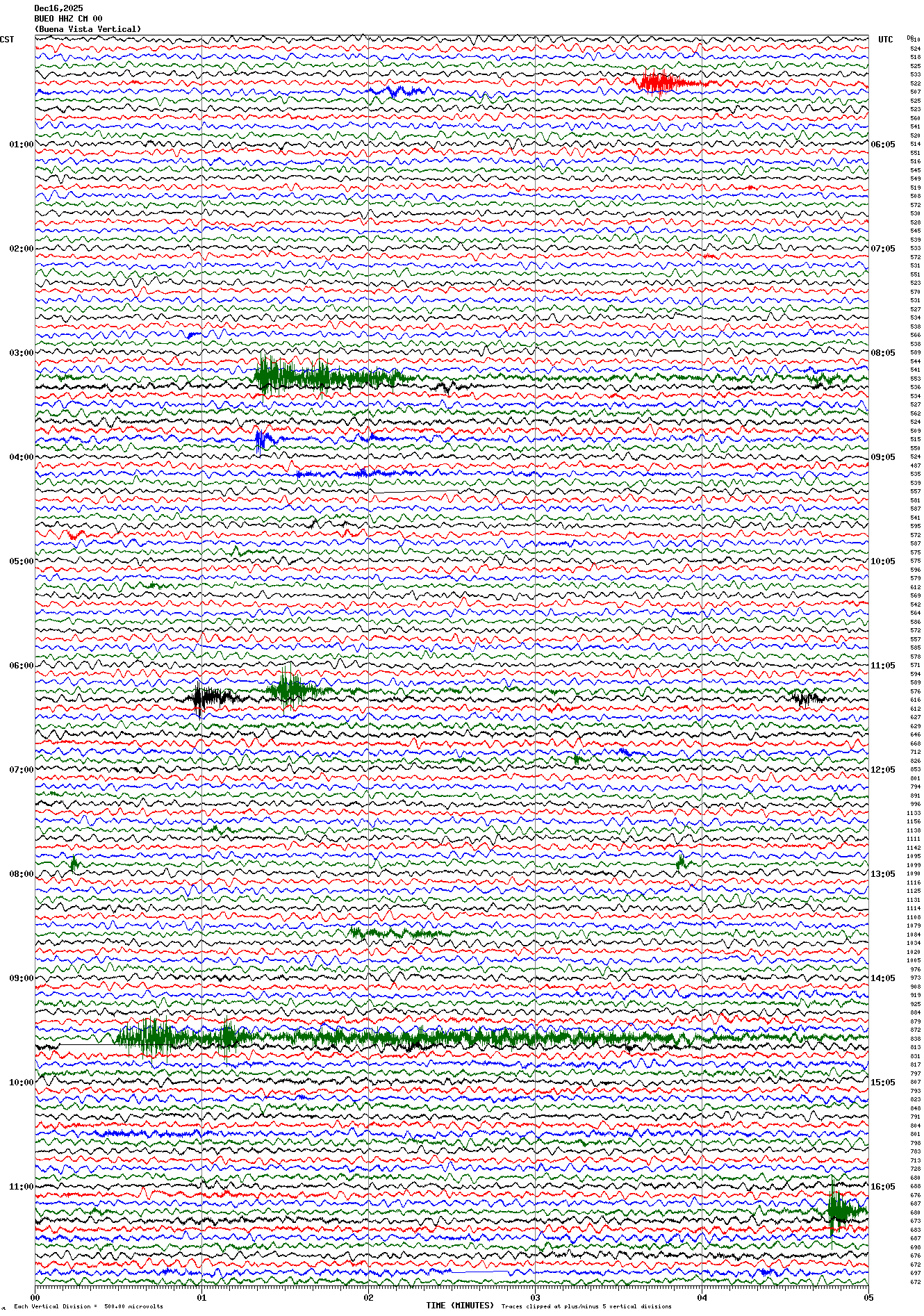Click the 09:00 CST time marker
924x1316 pixels.
(x=21, y=978)
